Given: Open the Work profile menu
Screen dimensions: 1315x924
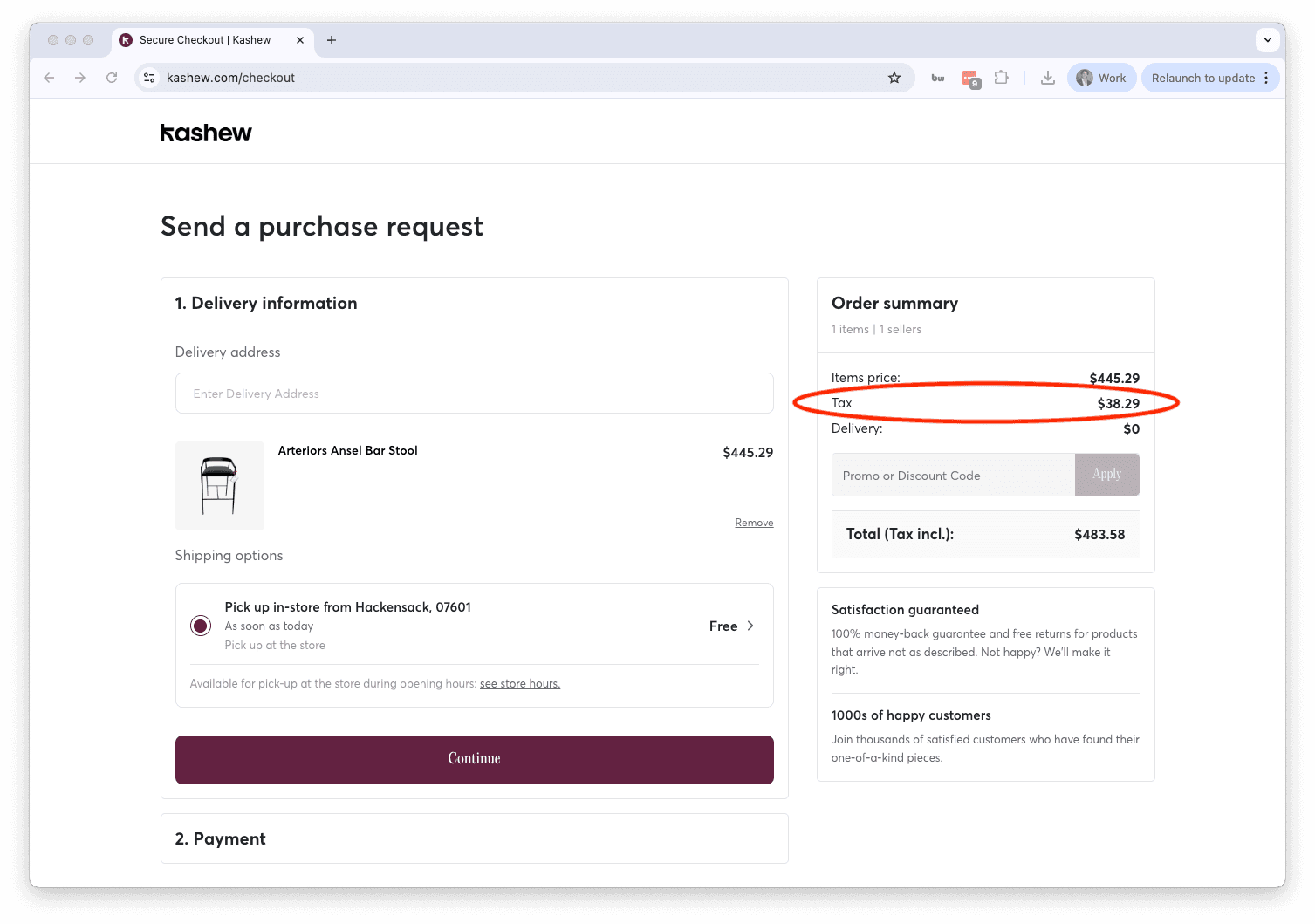Looking at the screenshot, I should tap(1101, 78).
